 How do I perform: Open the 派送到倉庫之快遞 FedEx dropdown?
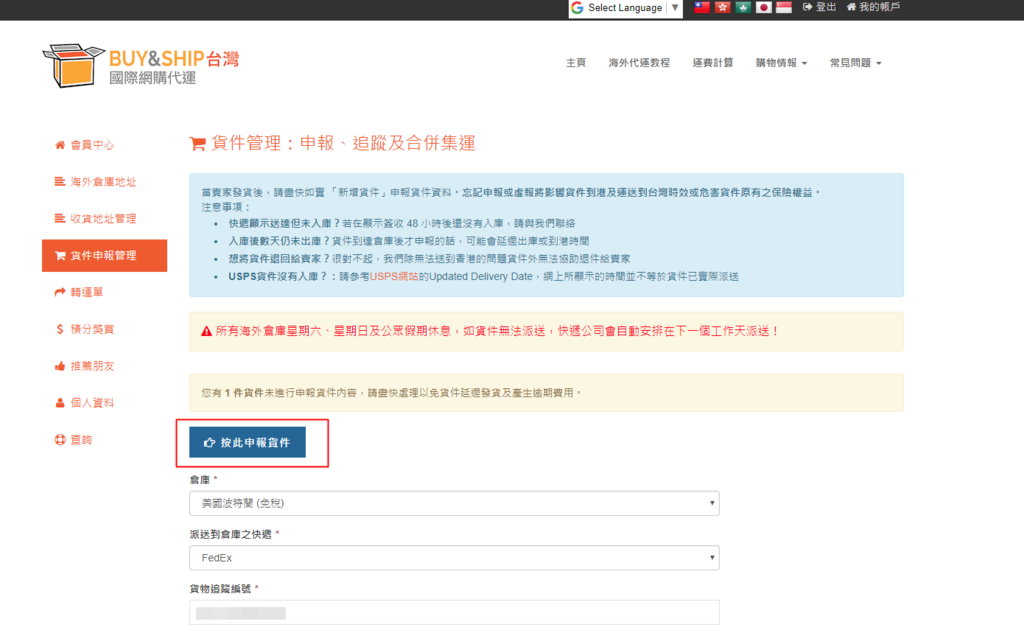(454, 558)
